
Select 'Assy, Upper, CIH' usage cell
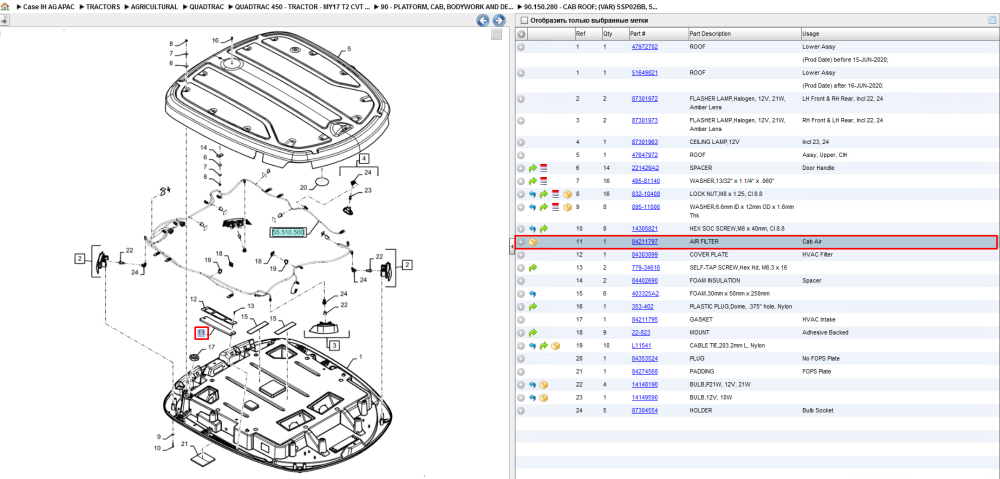823,155
